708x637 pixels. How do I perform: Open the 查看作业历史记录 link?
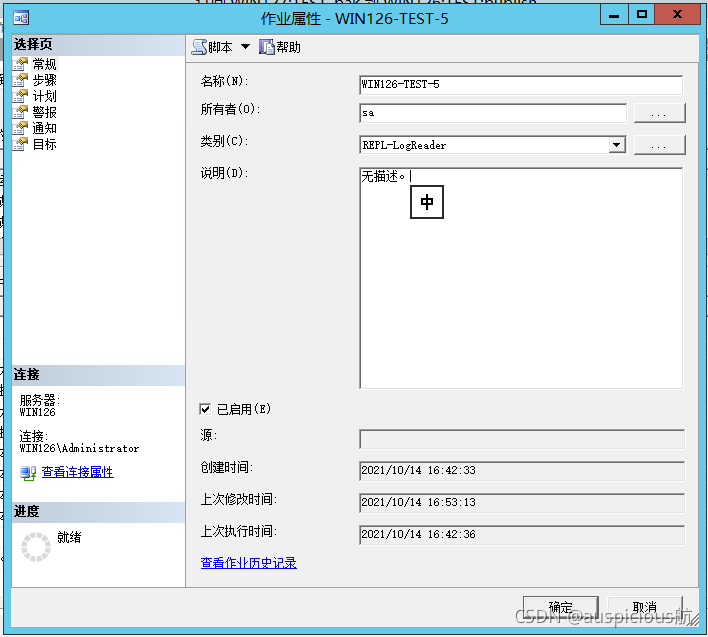pyautogui.click(x=248, y=563)
